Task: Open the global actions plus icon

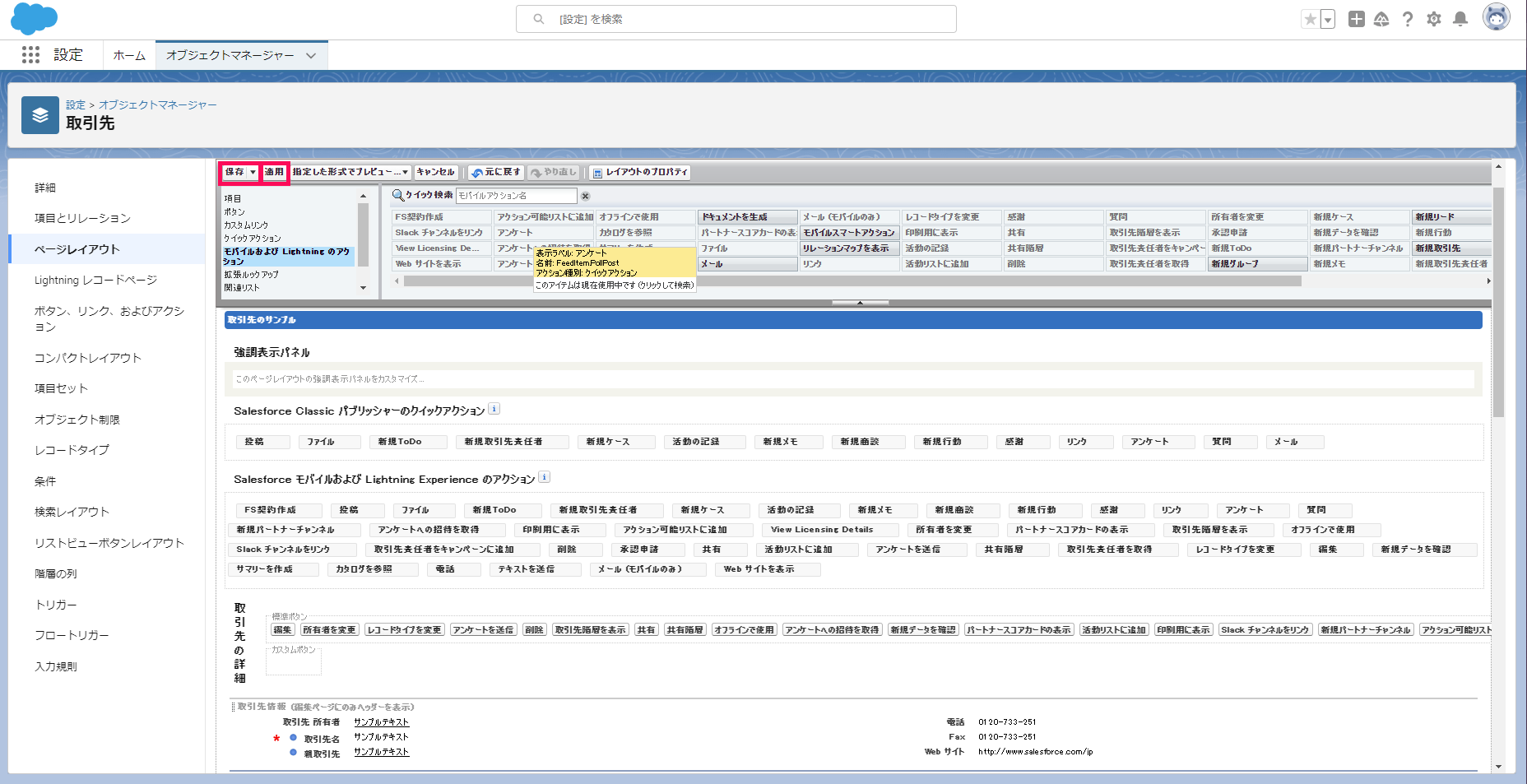Action: coord(1357,19)
